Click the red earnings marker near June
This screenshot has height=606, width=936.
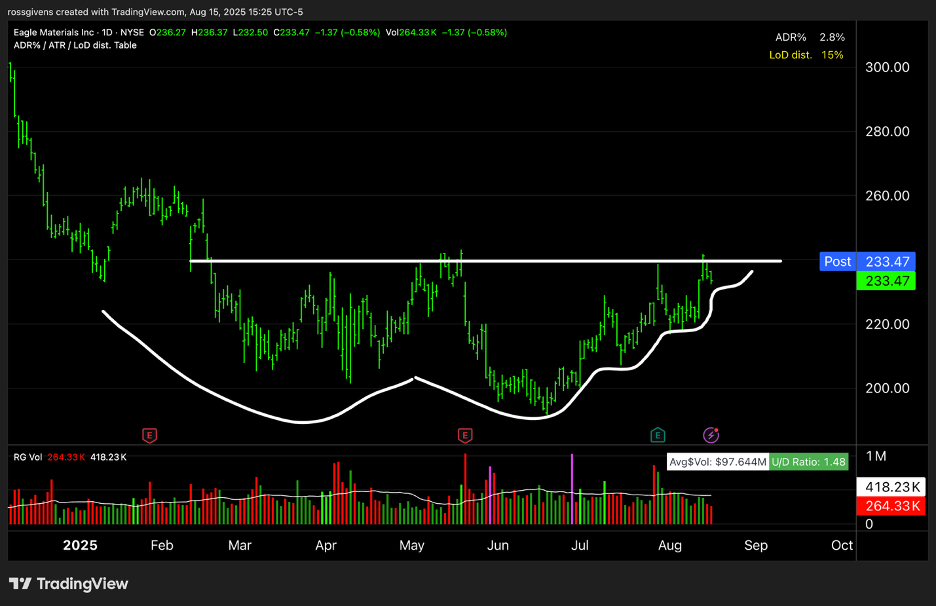(465, 435)
